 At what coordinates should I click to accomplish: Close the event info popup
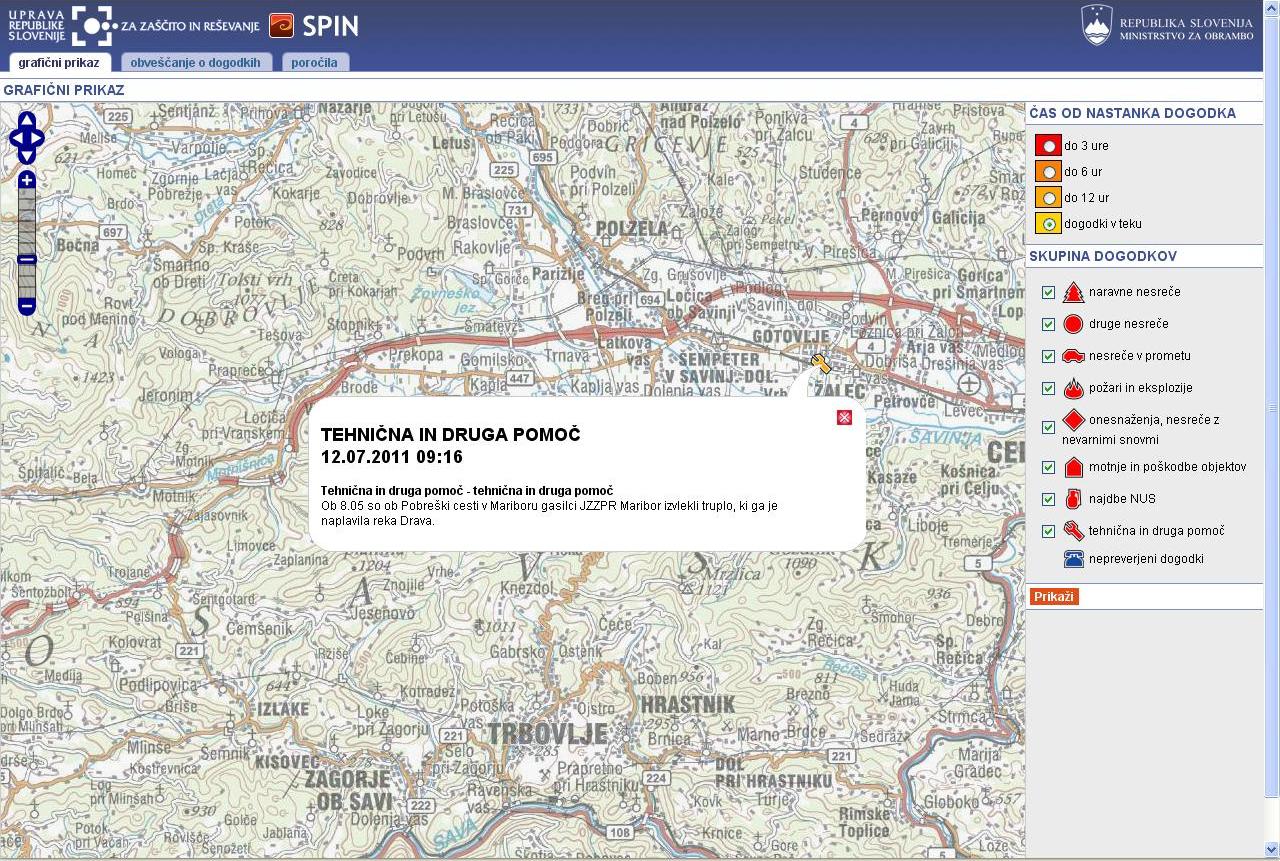point(844,417)
